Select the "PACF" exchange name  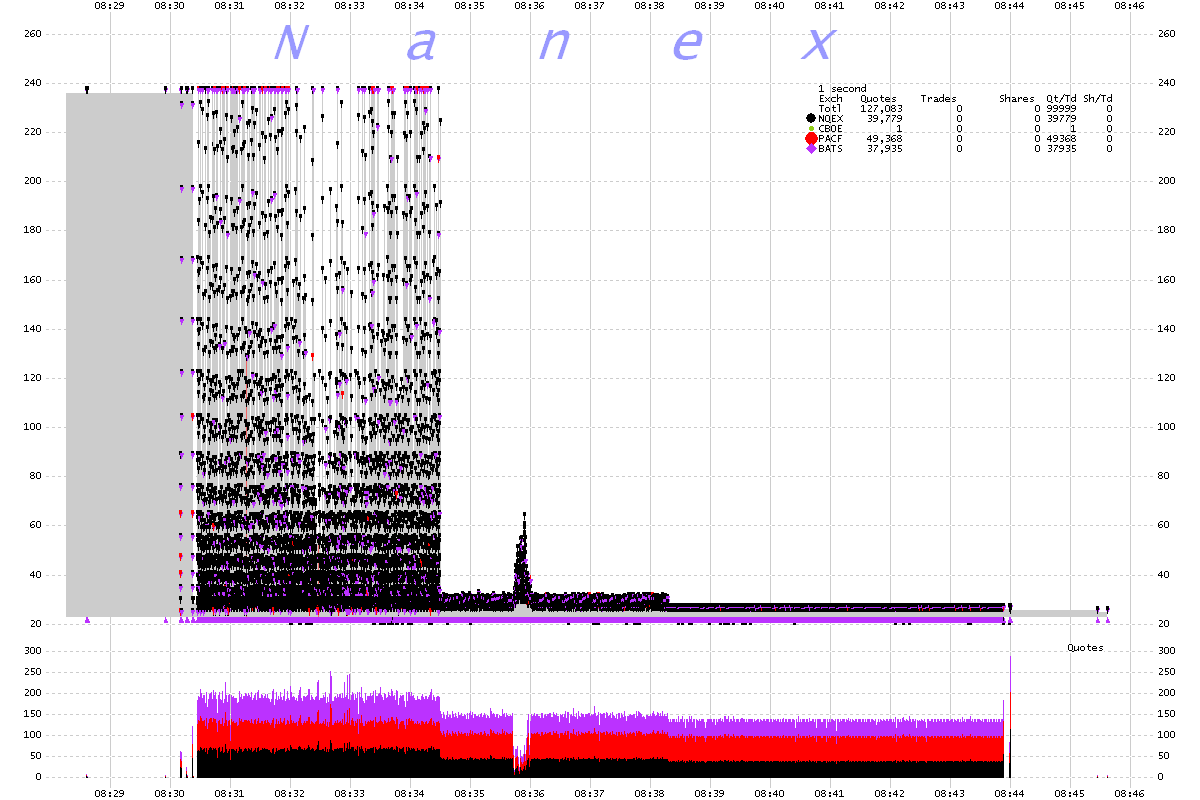click(x=830, y=139)
